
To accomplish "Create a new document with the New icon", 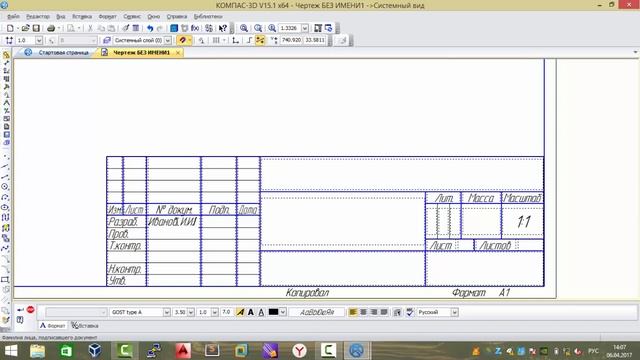I will point(10,28).
